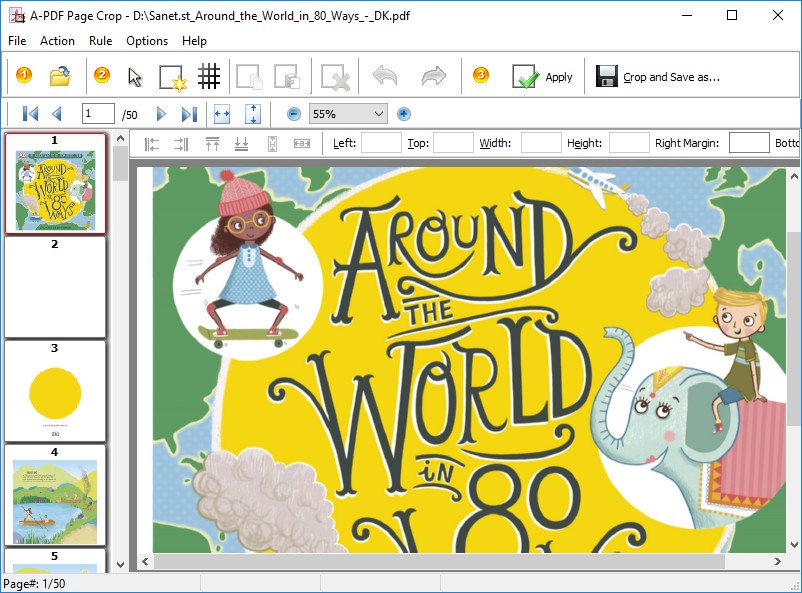The height and width of the screenshot is (593, 802).
Task: Select page 4 thumbnail
Action: [x=55, y=495]
